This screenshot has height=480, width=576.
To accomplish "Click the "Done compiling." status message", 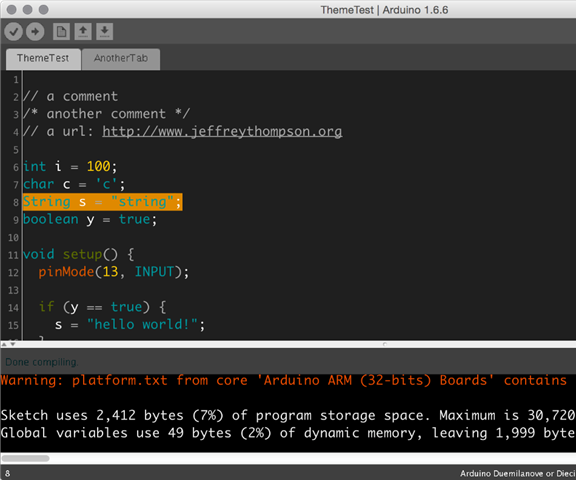I will pyautogui.click(x=41, y=362).
